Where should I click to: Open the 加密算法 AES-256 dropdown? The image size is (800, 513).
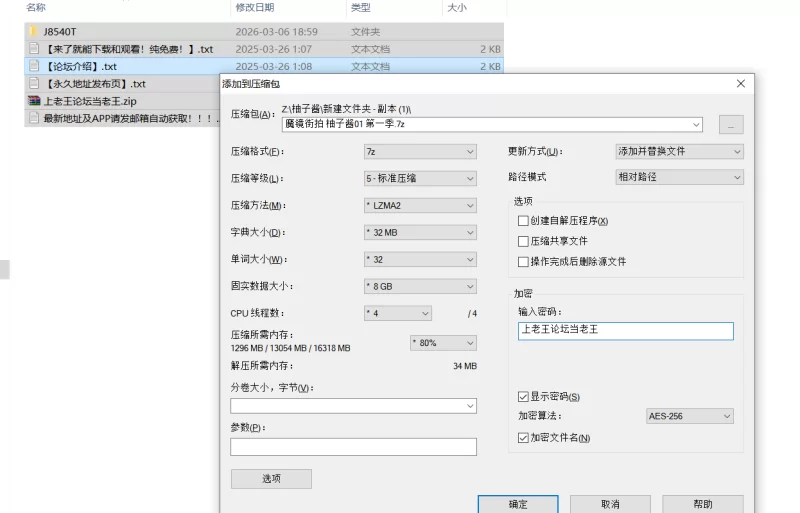pyautogui.click(x=690, y=416)
